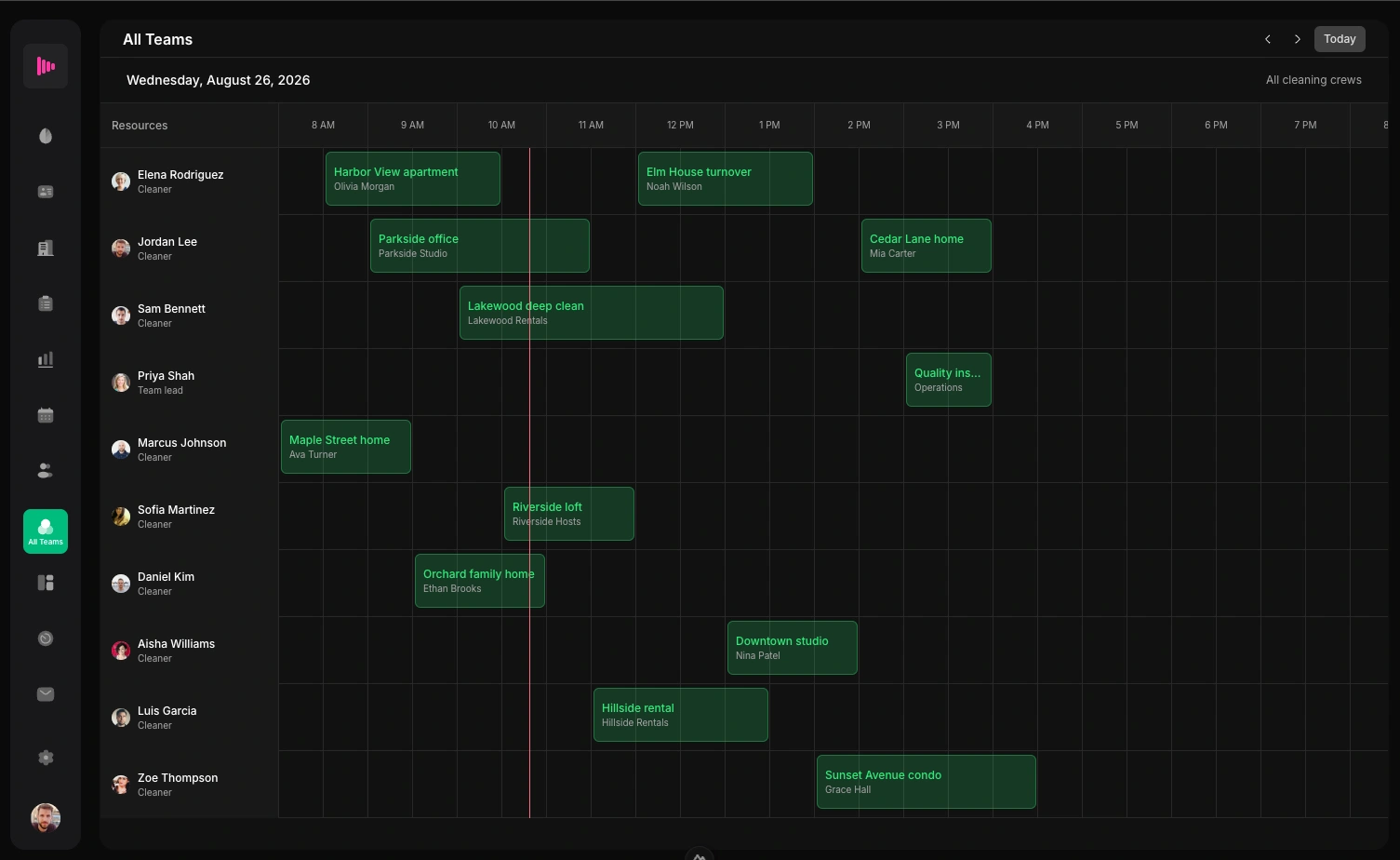Open the clock timer icon in the sidebar
Image resolution: width=1400 pixels, height=860 pixels.
pos(46,638)
